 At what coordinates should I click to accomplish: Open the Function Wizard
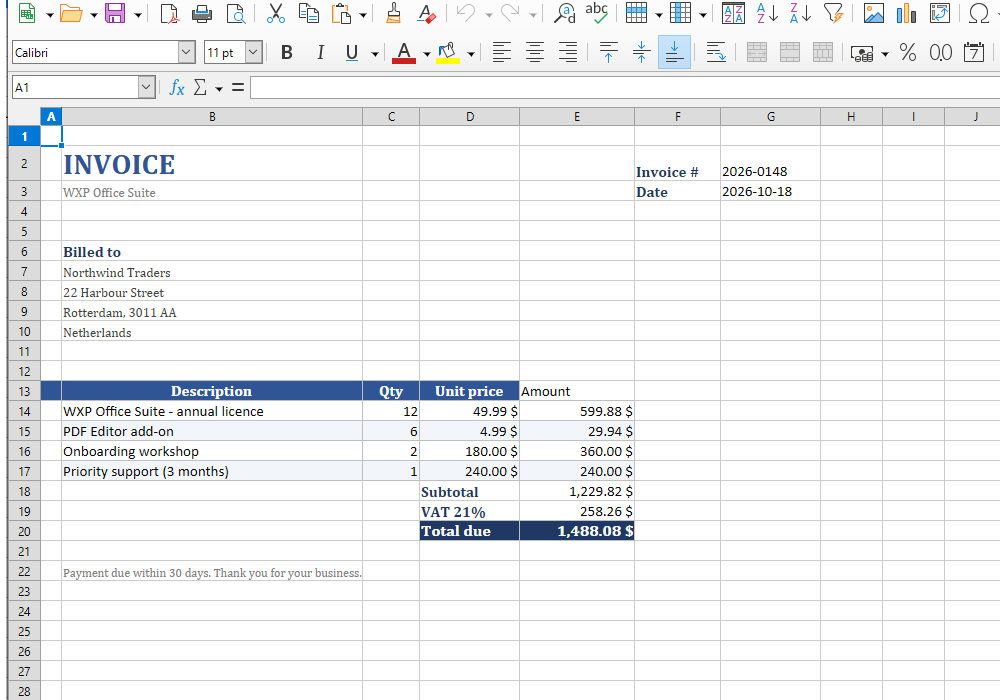coord(177,87)
